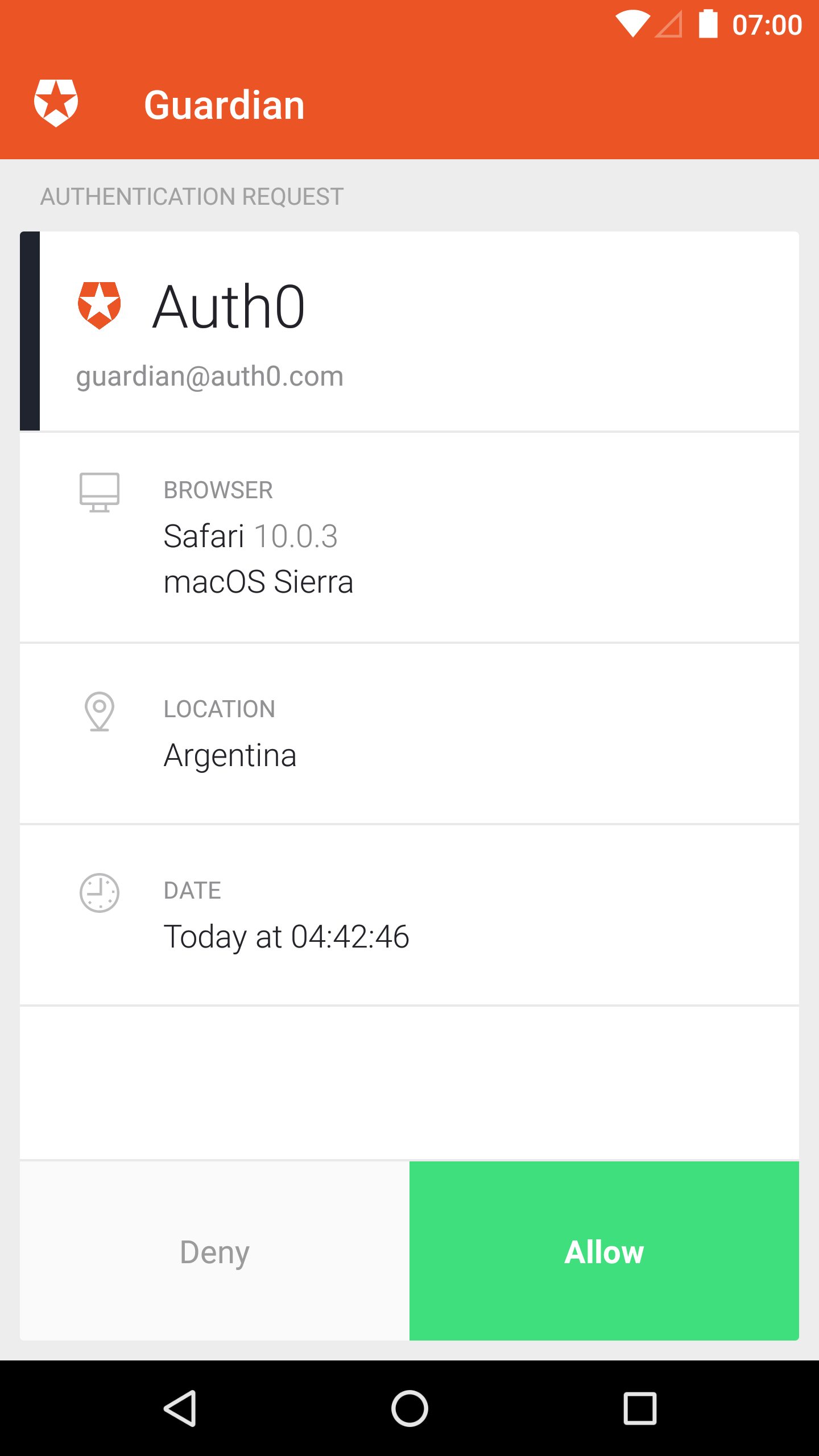The width and height of the screenshot is (819, 1456).
Task: Tap the Today at 04:42:46 timestamp
Action: [287, 937]
